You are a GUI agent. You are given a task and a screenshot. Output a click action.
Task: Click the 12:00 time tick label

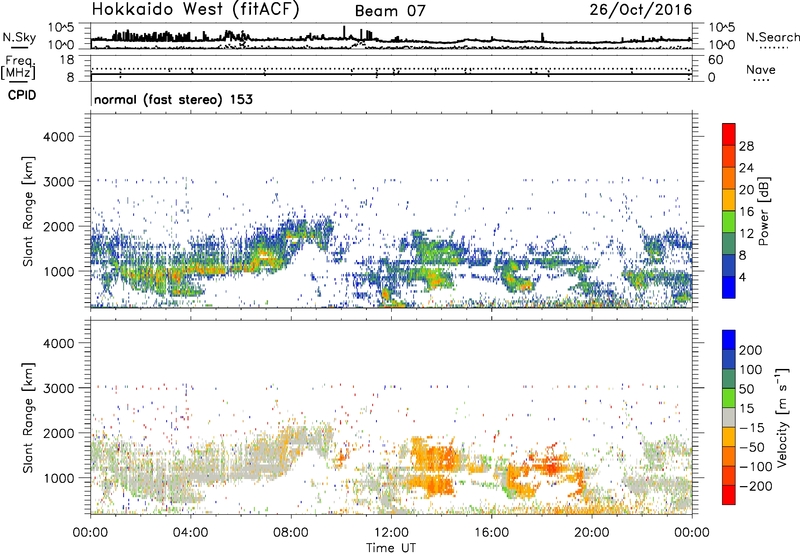point(391,533)
